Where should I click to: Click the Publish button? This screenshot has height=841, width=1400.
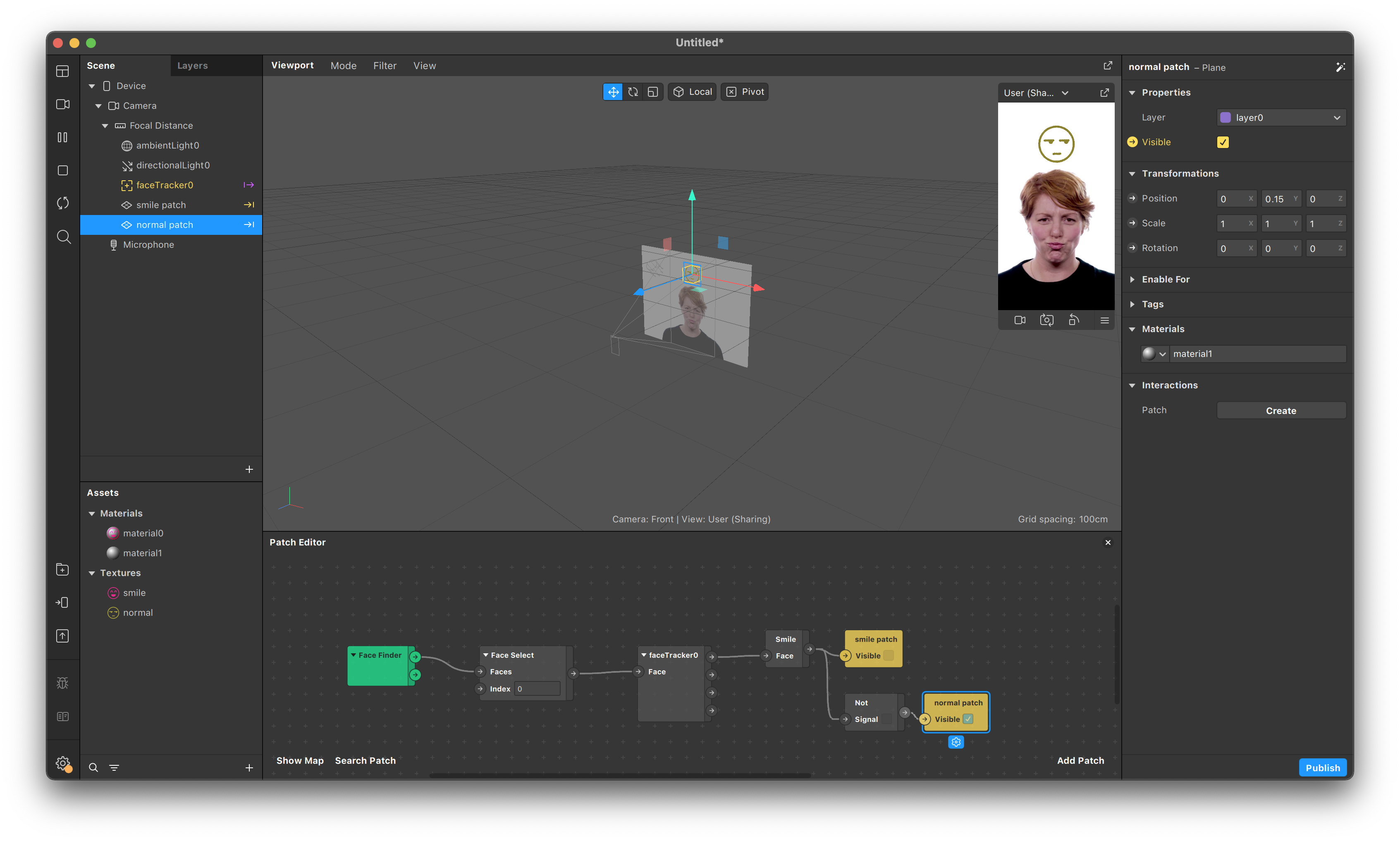(x=1322, y=767)
